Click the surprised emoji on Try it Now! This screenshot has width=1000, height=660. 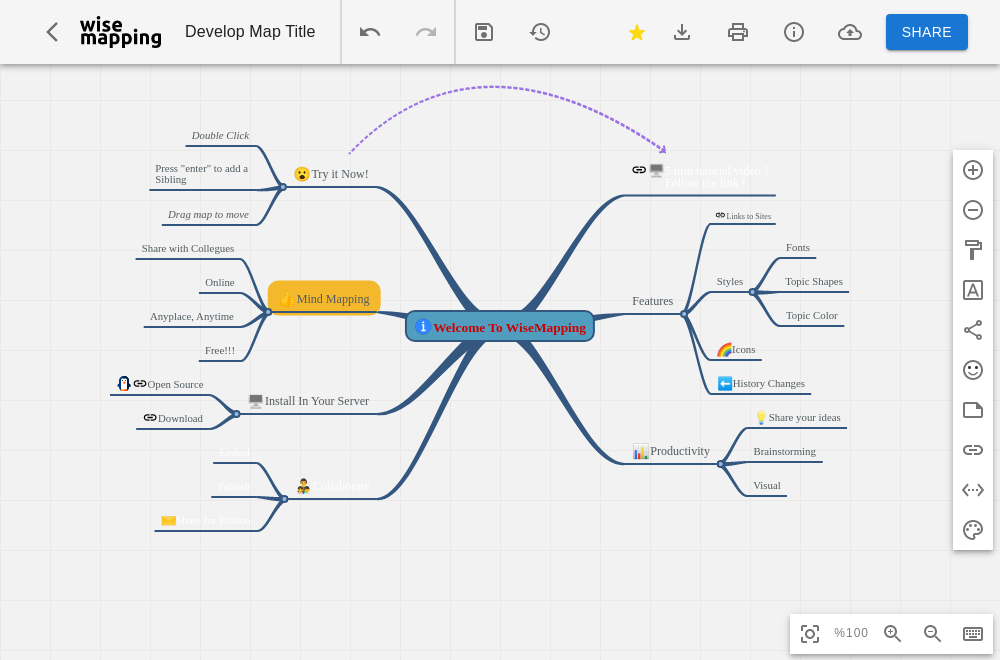pyautogui.click(x=302, y=174)
